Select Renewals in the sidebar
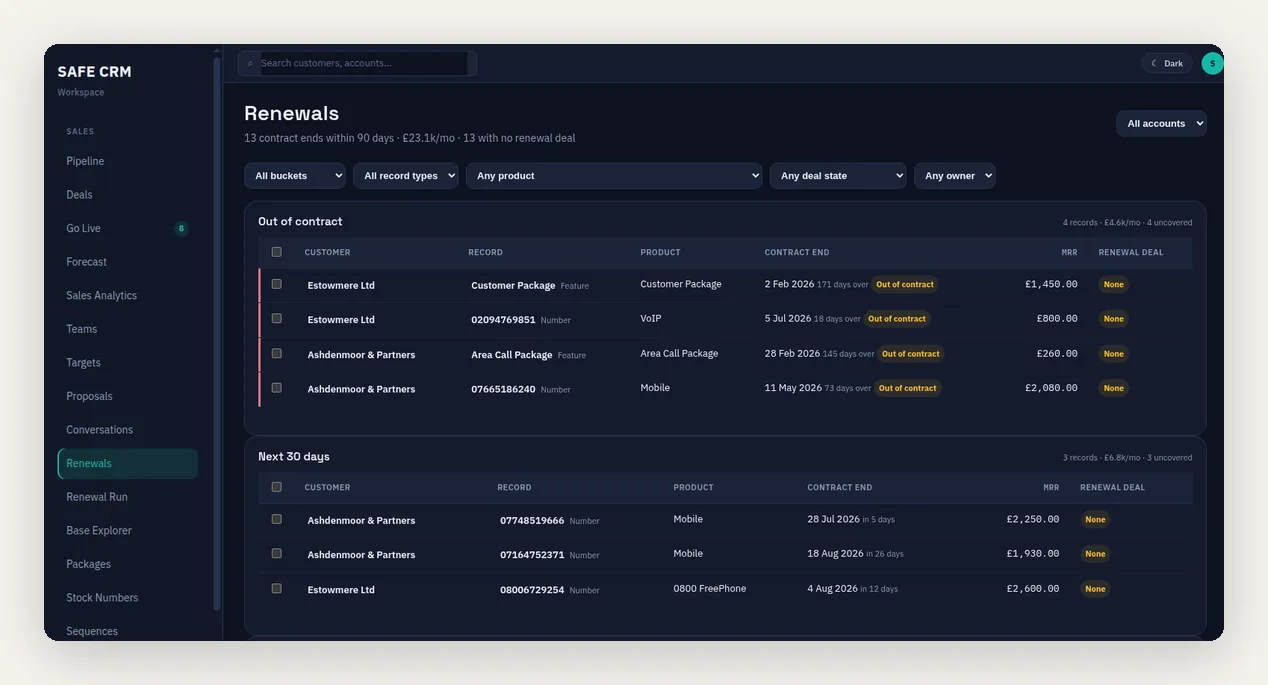 (x=128, y=463)
